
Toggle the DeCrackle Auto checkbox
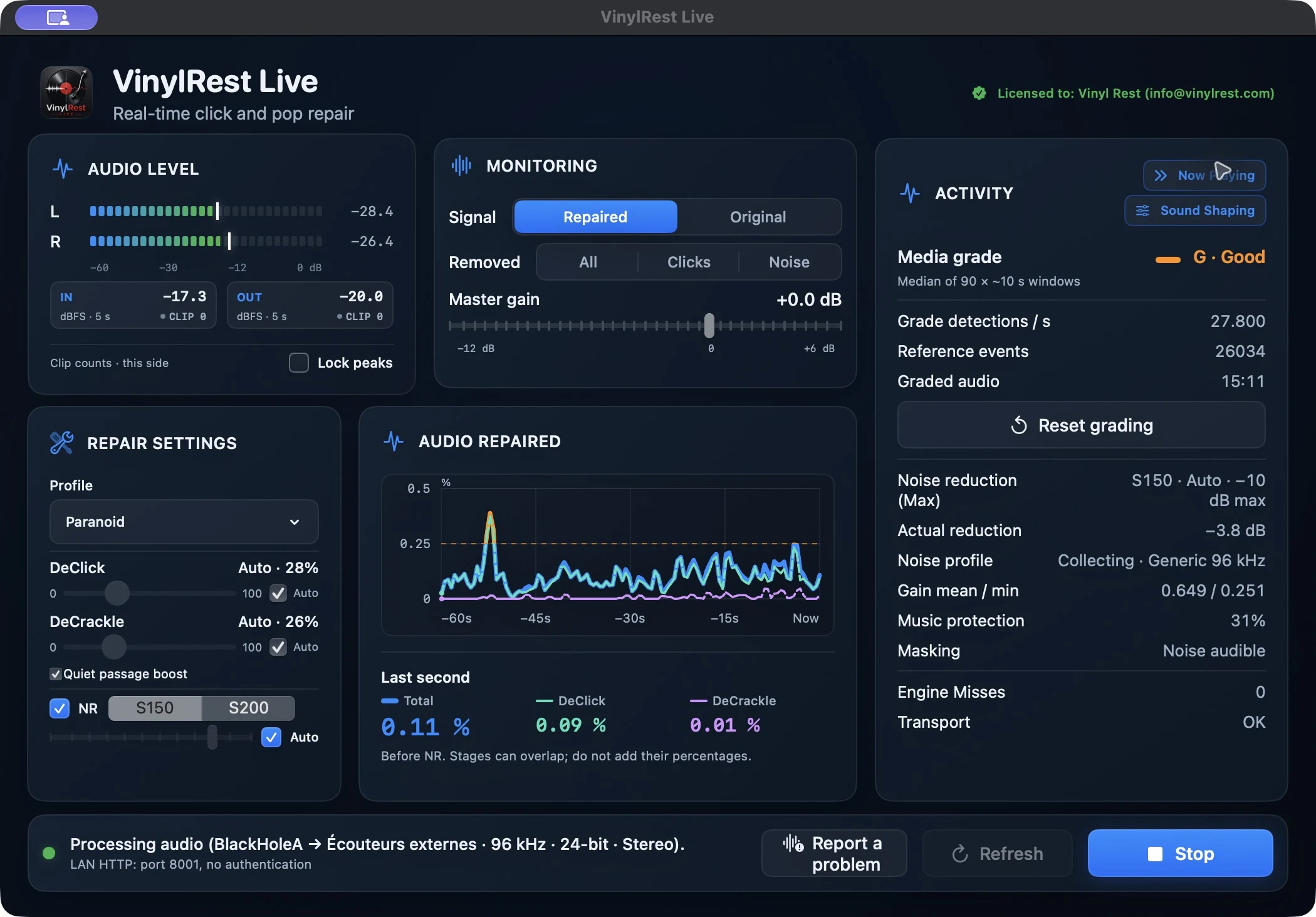[278, 647]
